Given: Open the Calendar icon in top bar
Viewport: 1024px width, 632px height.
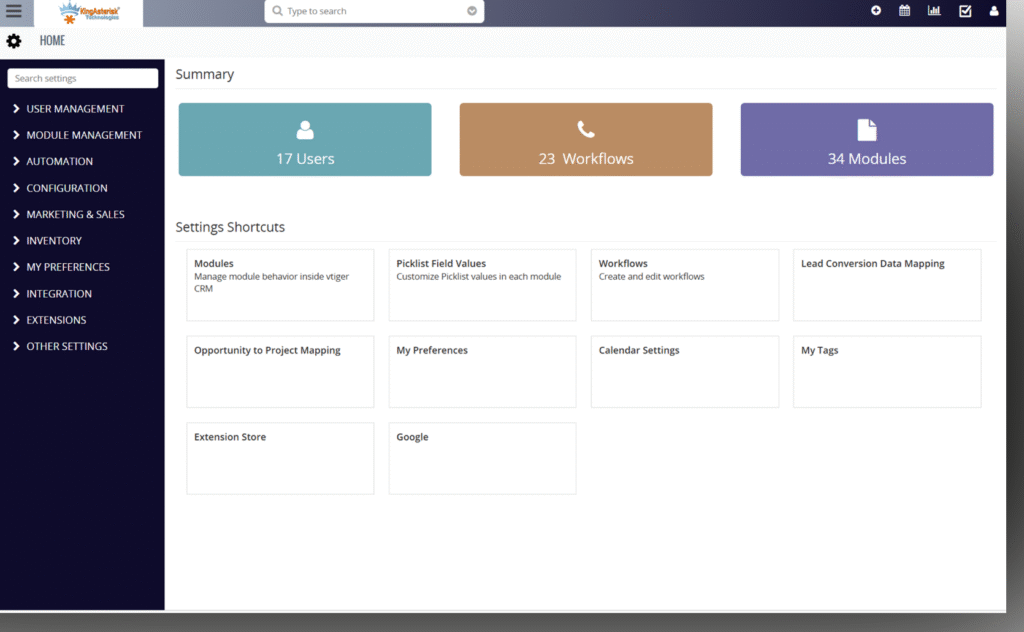Looking at the screenshot, I should tap(904, 11).
